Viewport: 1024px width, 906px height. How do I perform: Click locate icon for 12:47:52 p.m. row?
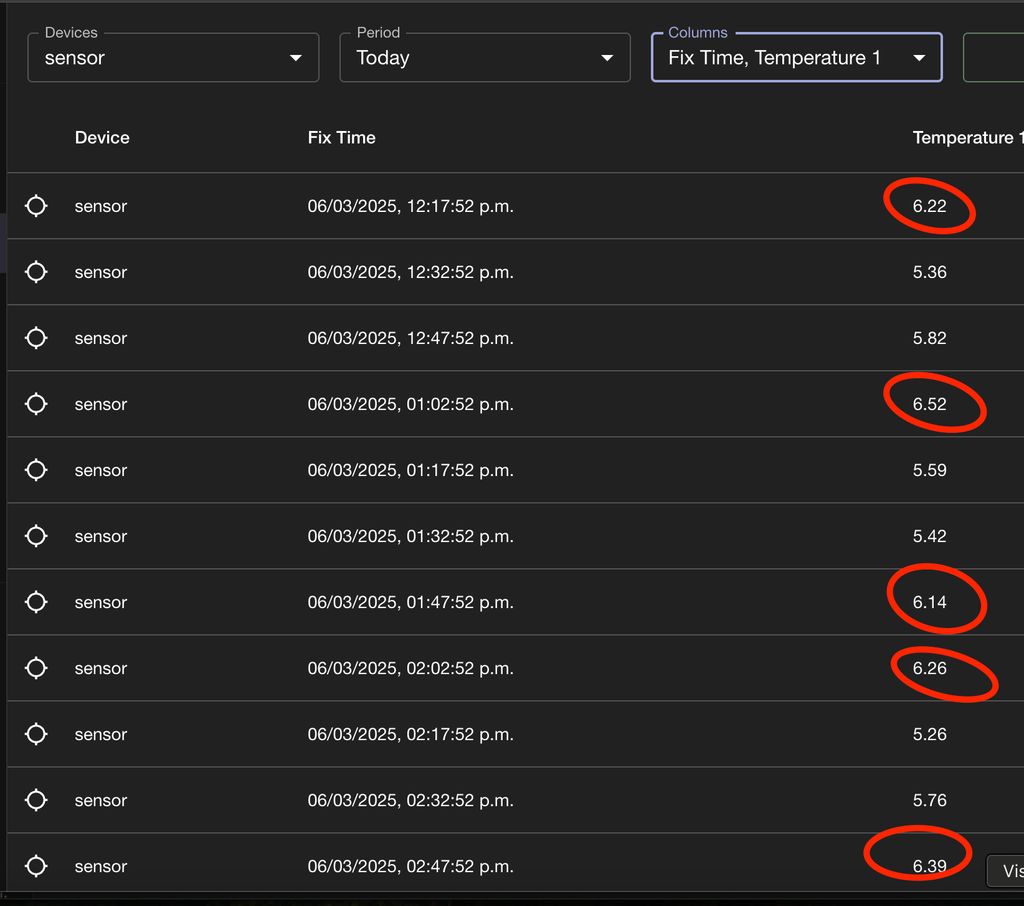click(36, 338)
